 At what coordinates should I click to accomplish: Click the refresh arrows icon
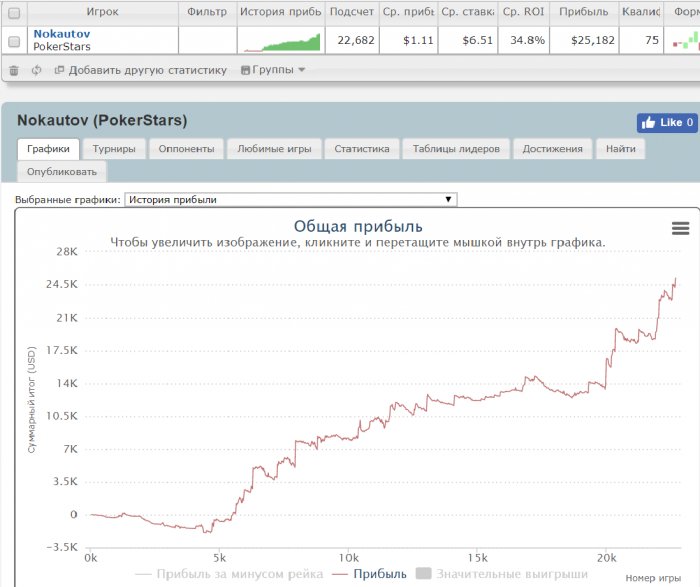(x=37, y=70)
